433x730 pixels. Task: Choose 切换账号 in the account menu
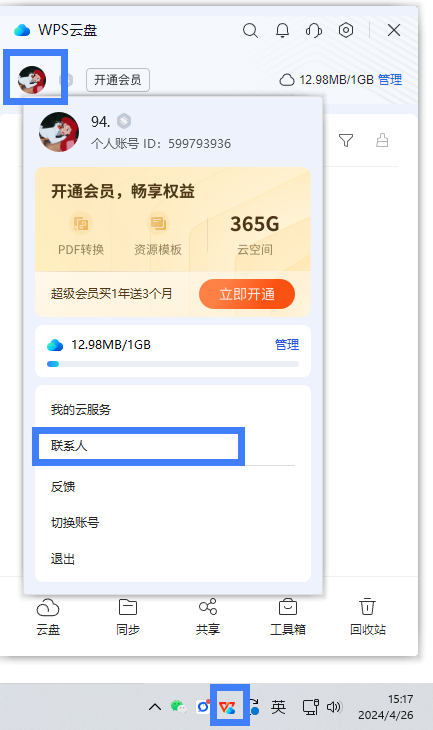[x=75, y=522]
